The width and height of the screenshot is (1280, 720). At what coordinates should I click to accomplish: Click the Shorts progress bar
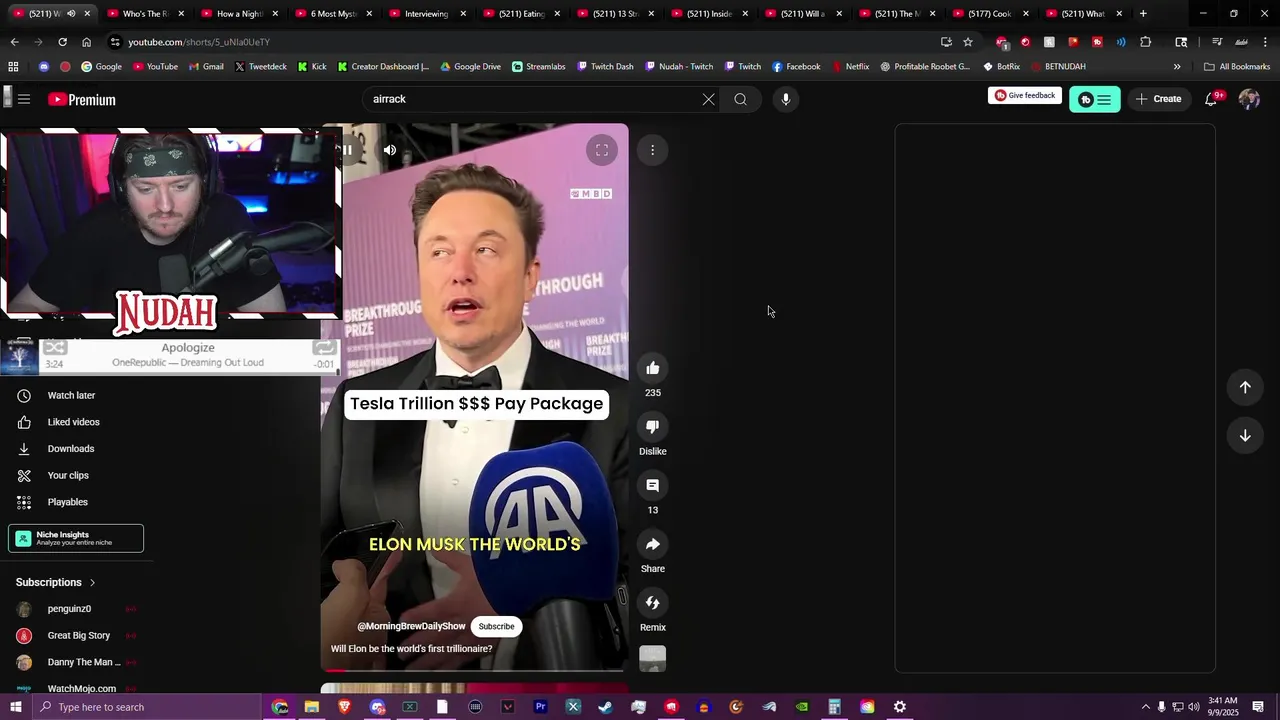click(x=475, y=670)
